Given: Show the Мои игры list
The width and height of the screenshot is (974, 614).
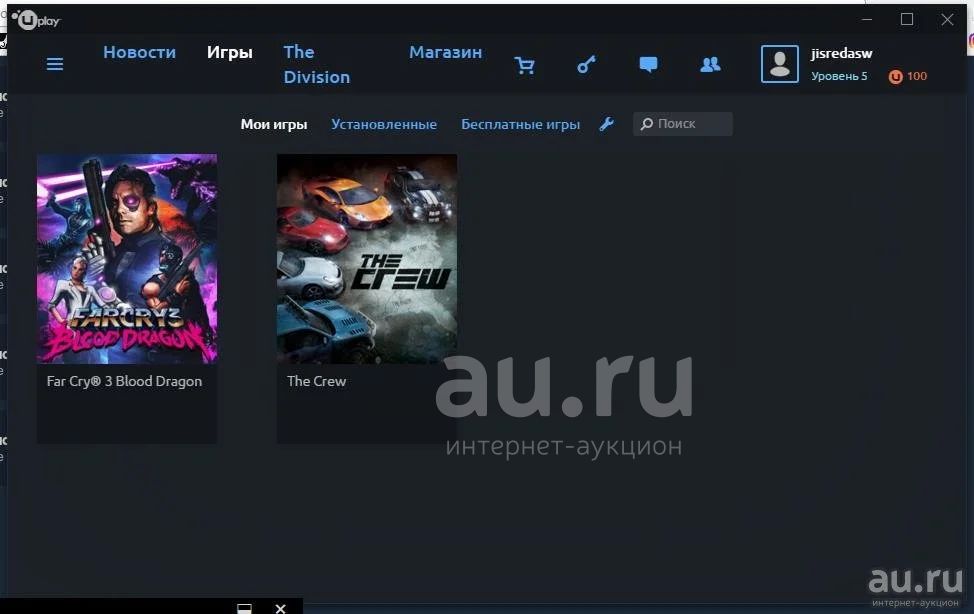Looking at the screenshot, I should pyautogui.click(x=274, y=124).
